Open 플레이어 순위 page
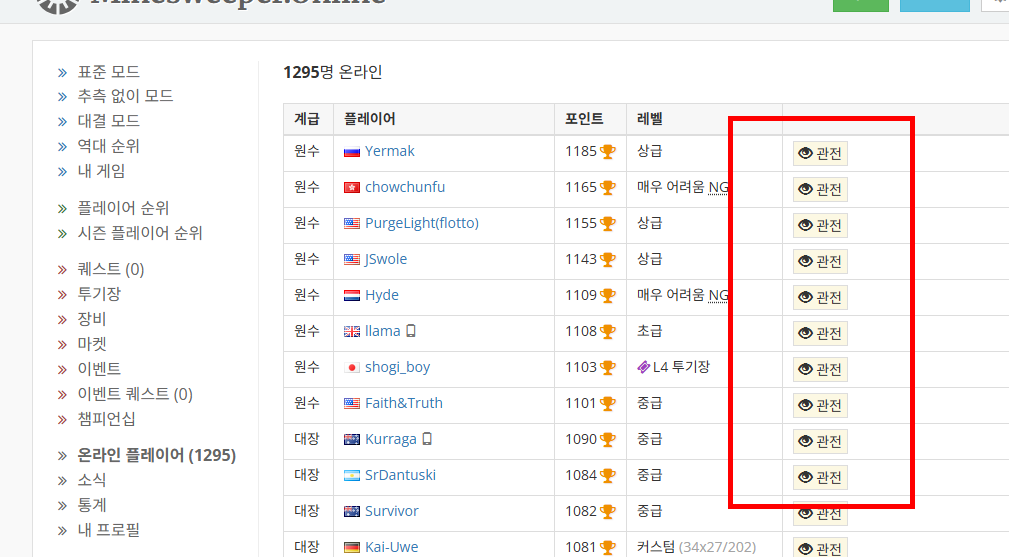 tap(123, 208)
